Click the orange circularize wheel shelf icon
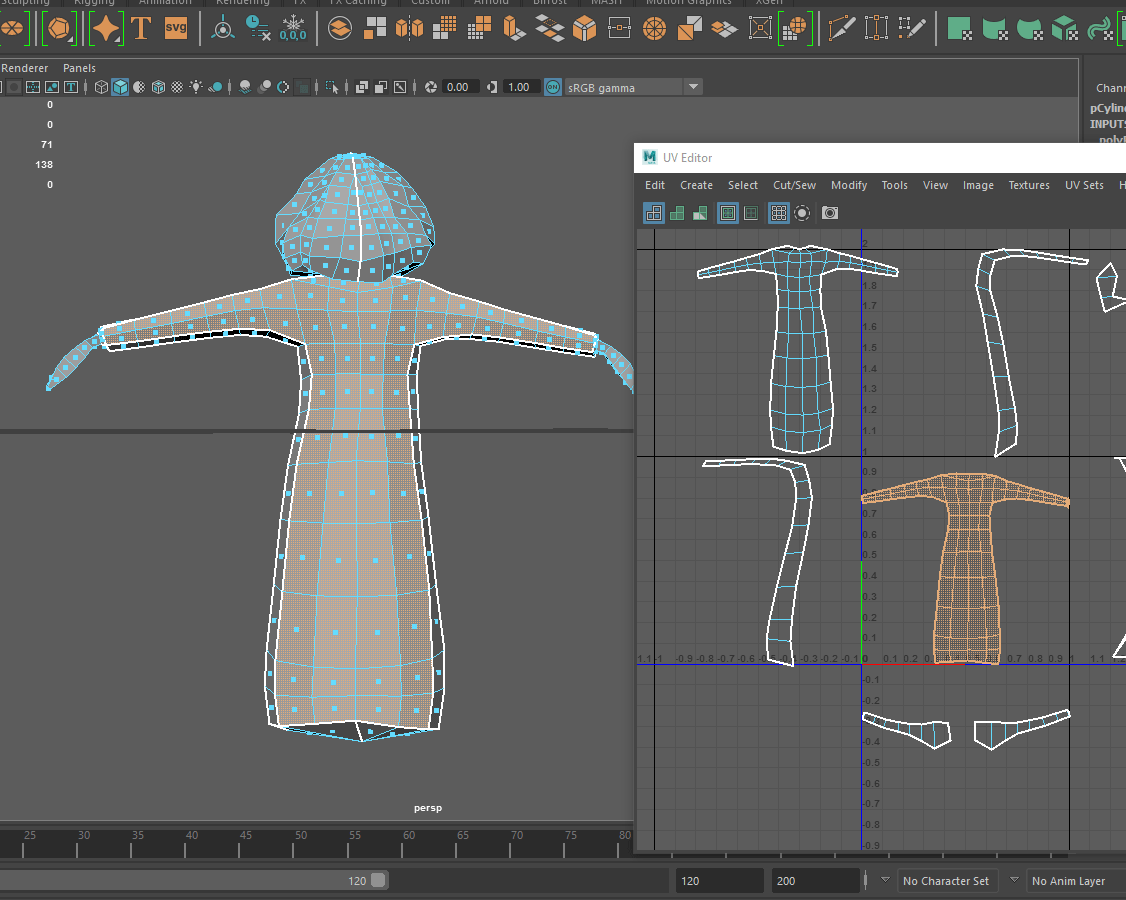Screen dimensions: 1126x900 point(654,29)
